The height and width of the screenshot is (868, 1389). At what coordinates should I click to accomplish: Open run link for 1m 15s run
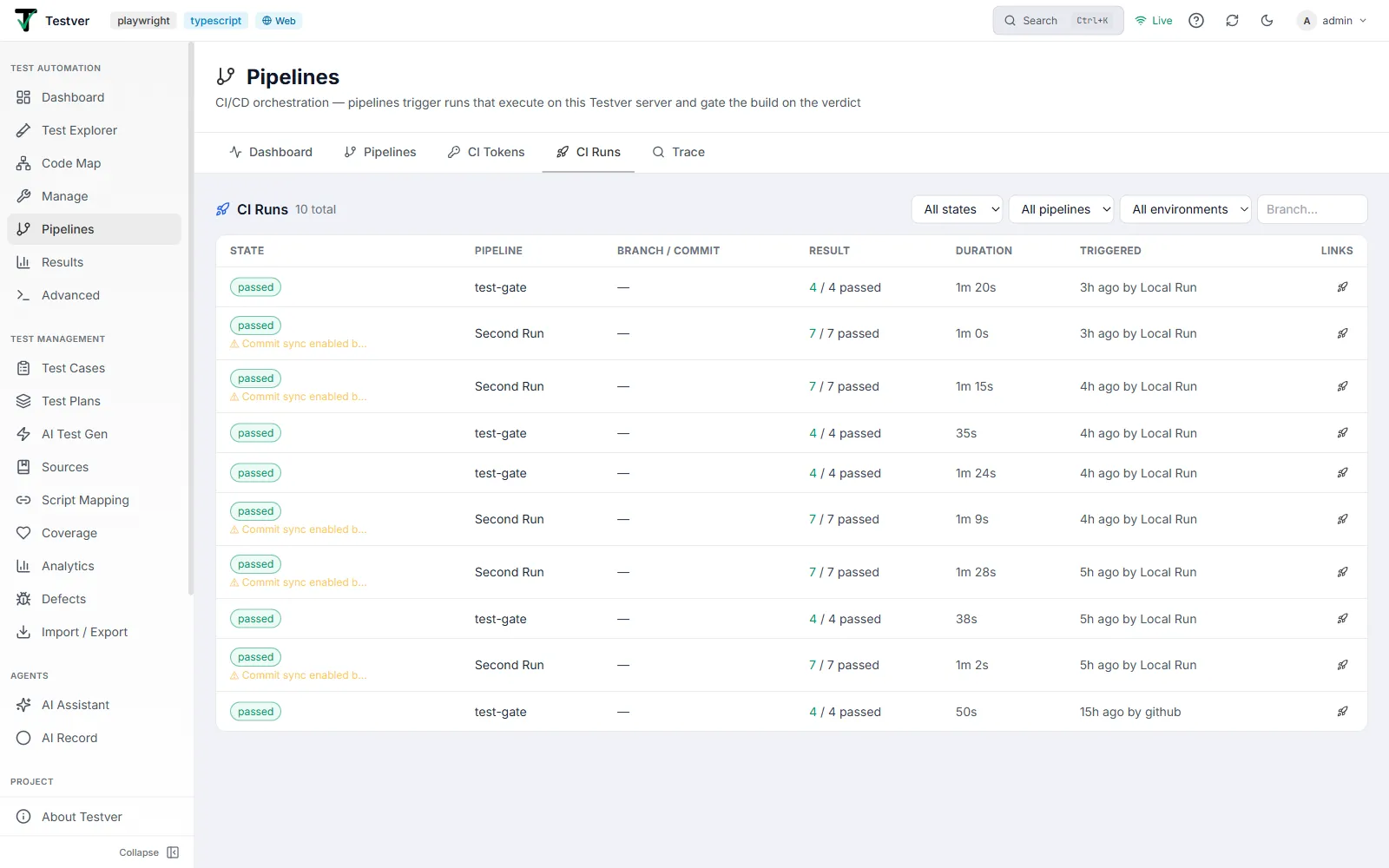pos(1342,386)
